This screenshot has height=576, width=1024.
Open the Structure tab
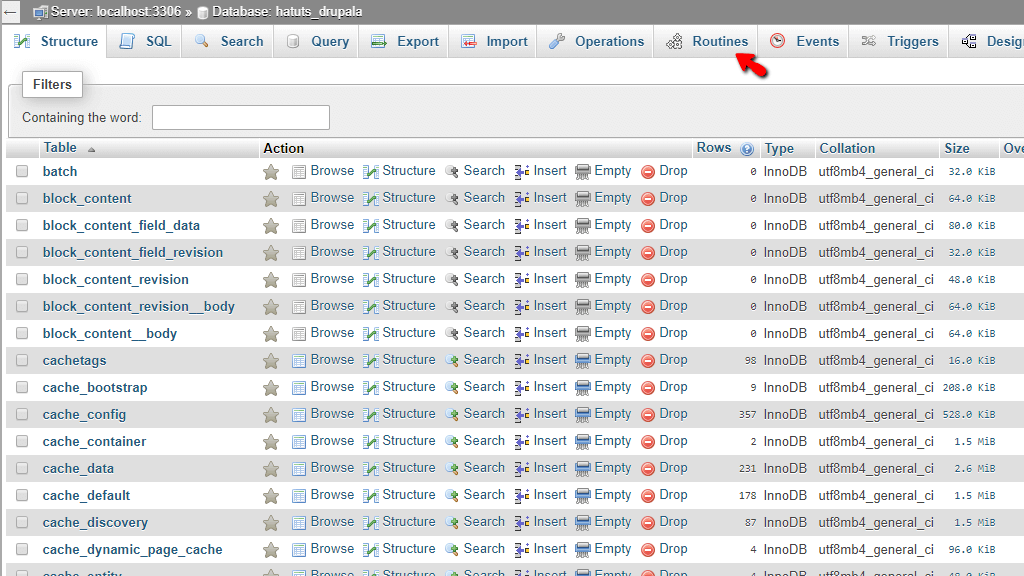point(56,41)
